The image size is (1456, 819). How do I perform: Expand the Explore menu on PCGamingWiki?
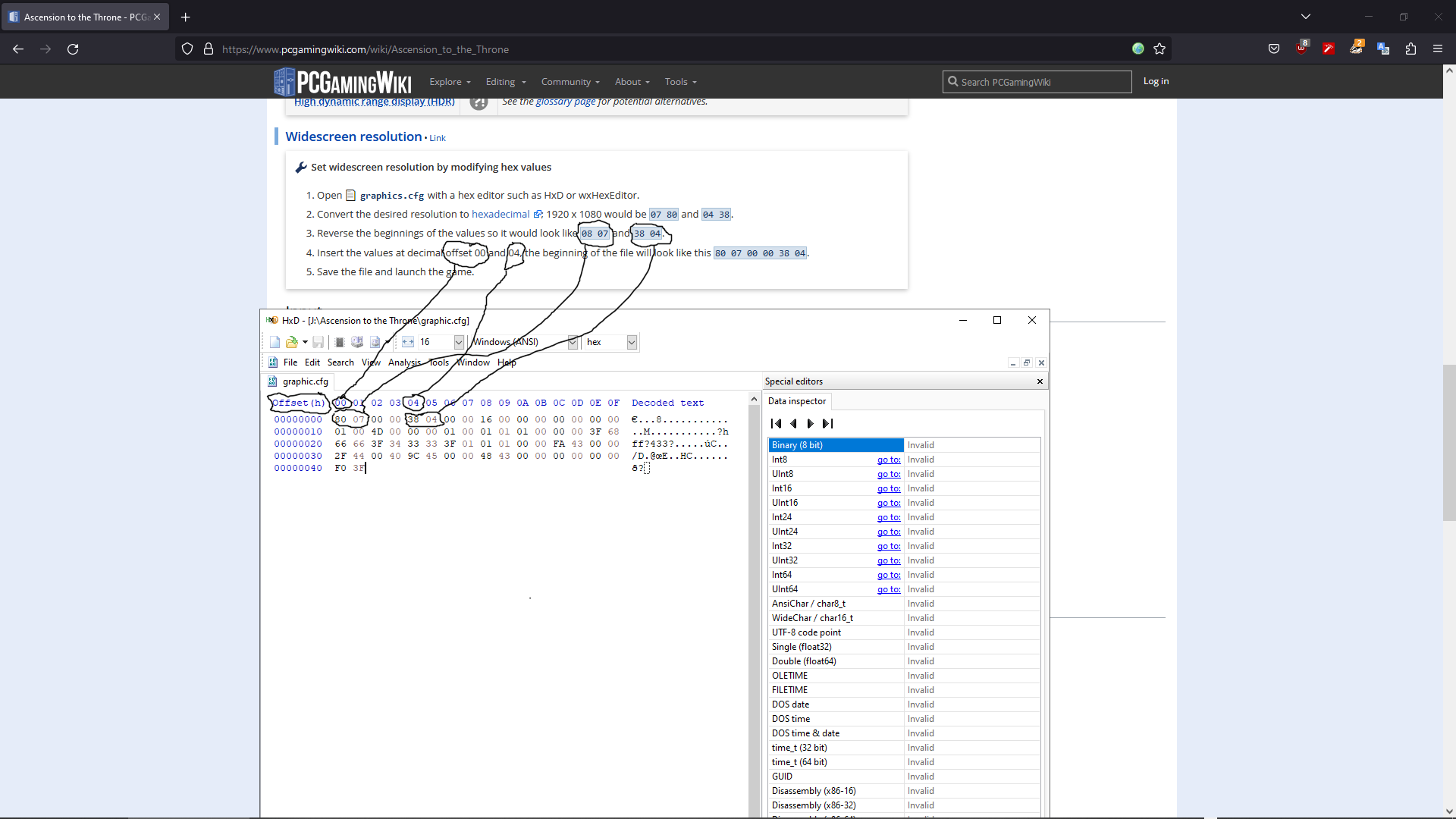coord(450,82)
